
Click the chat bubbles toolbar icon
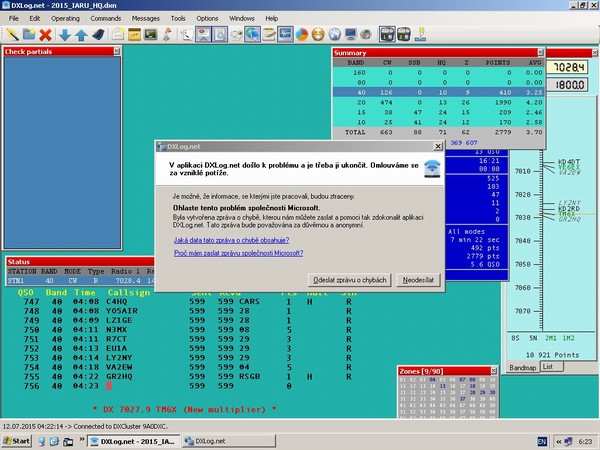pos(236,34)
